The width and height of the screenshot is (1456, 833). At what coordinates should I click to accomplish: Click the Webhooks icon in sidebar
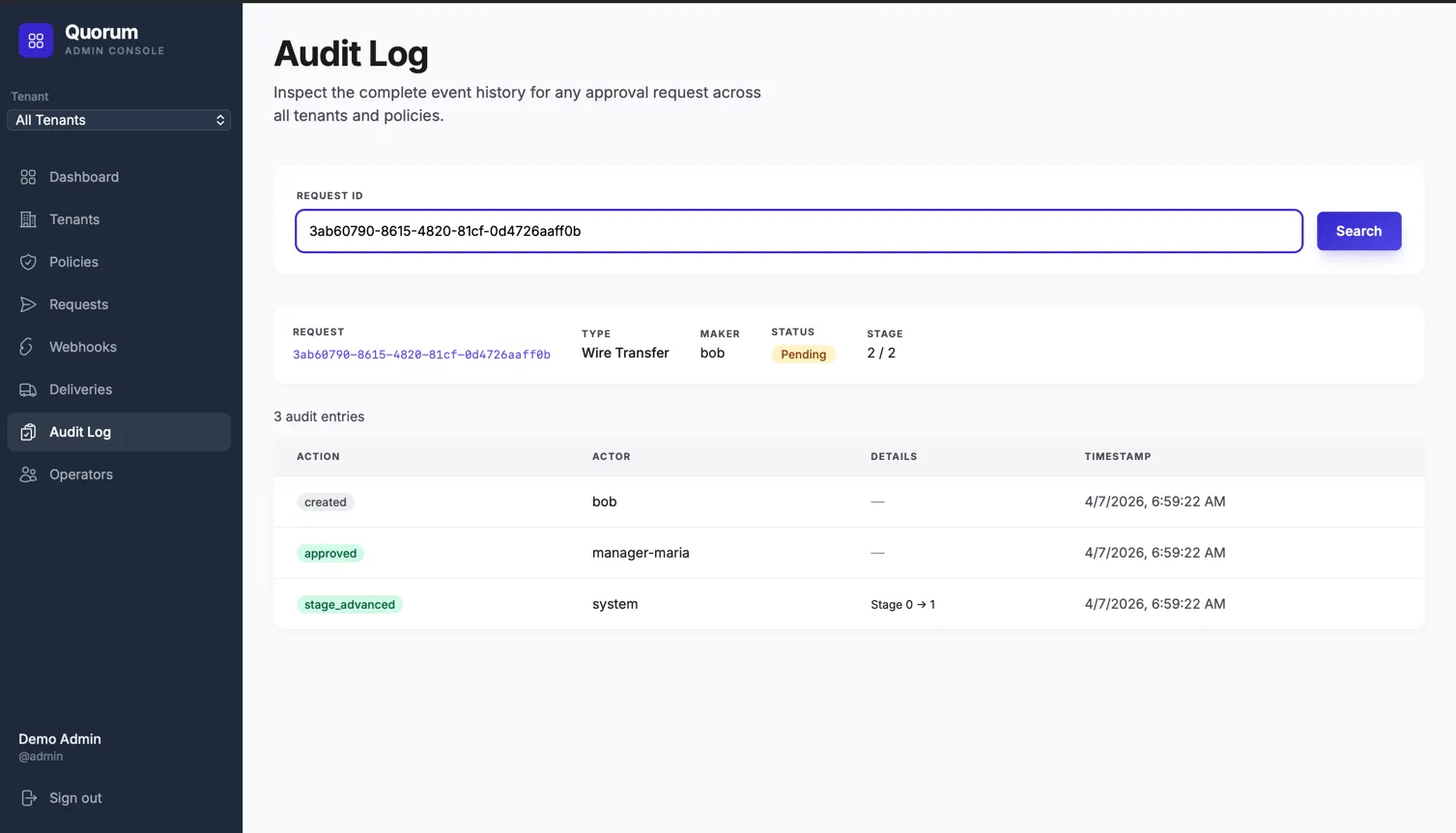click(x=28, y=347)
